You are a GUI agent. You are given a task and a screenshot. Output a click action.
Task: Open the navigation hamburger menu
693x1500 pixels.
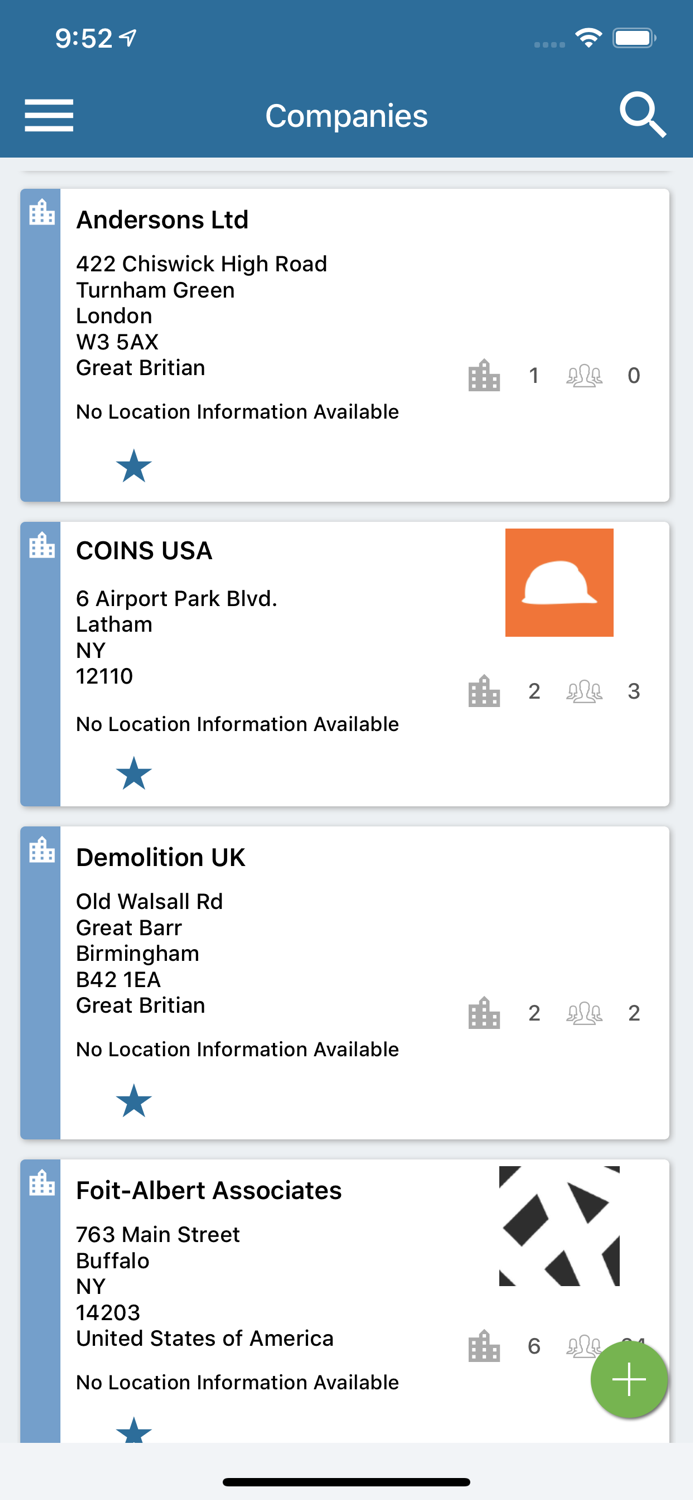point(48,115)
